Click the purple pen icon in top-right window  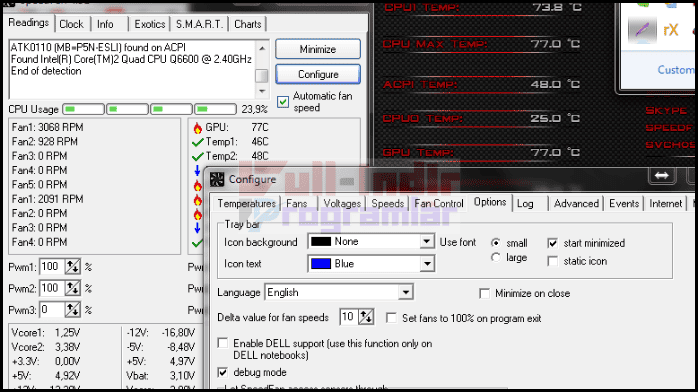click(641, 30)
